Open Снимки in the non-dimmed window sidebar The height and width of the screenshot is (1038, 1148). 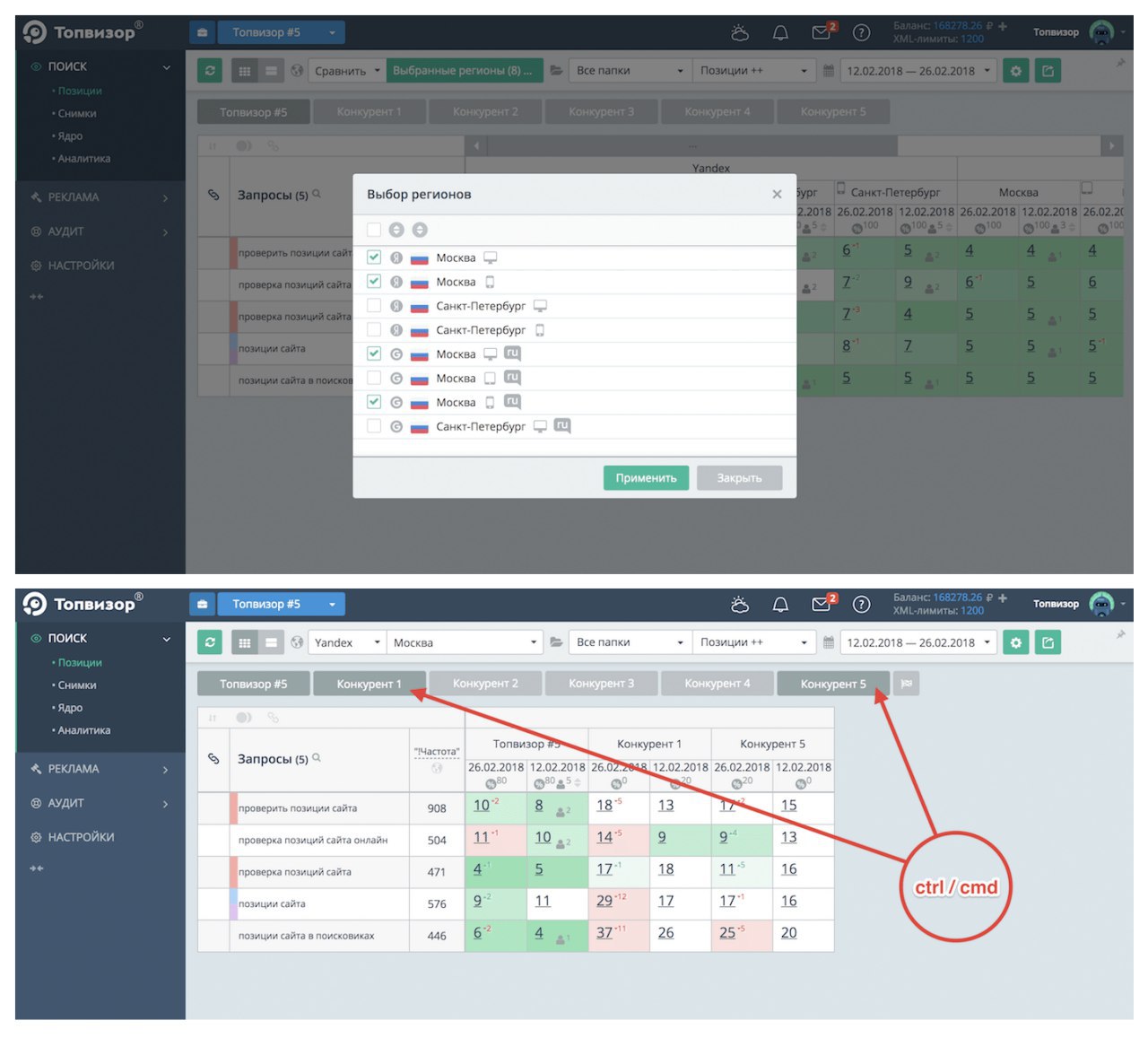point(77,685)
